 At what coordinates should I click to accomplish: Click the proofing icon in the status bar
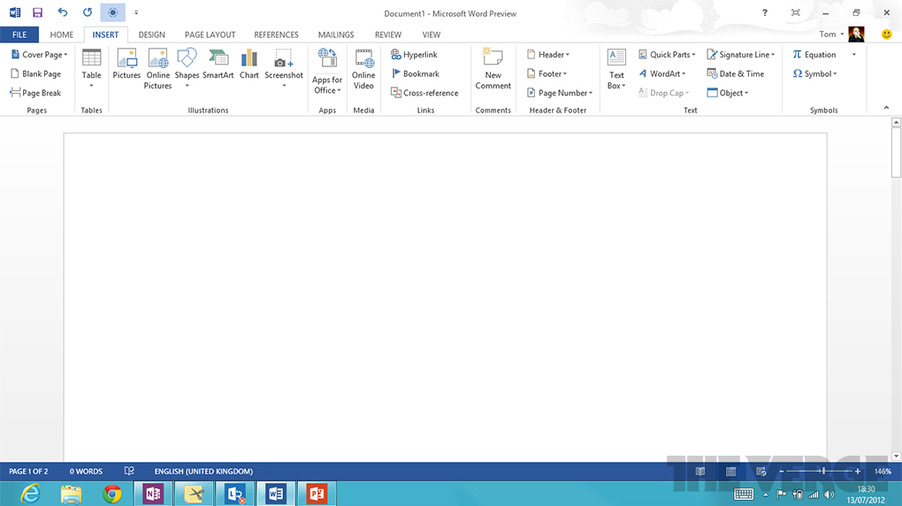pos(129,471)
